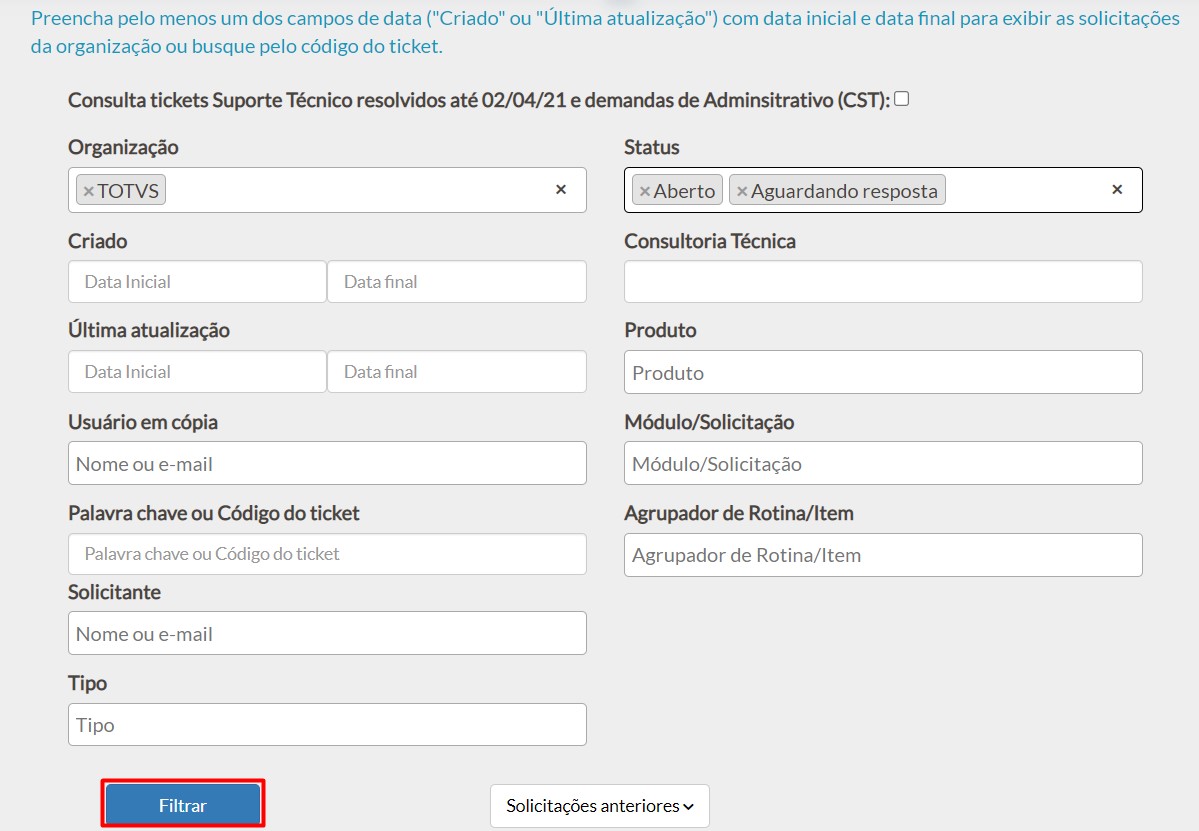Open the Módulo/Solicitação selection field
Screen dimensions: 1199x831
(x=883, y=463)
